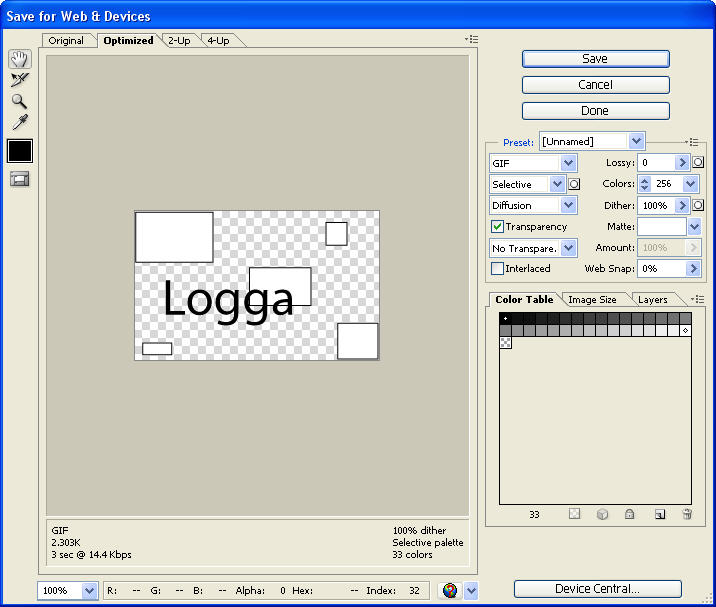716x607 pixels.
Task: Click the Done button
Action: 595,111
